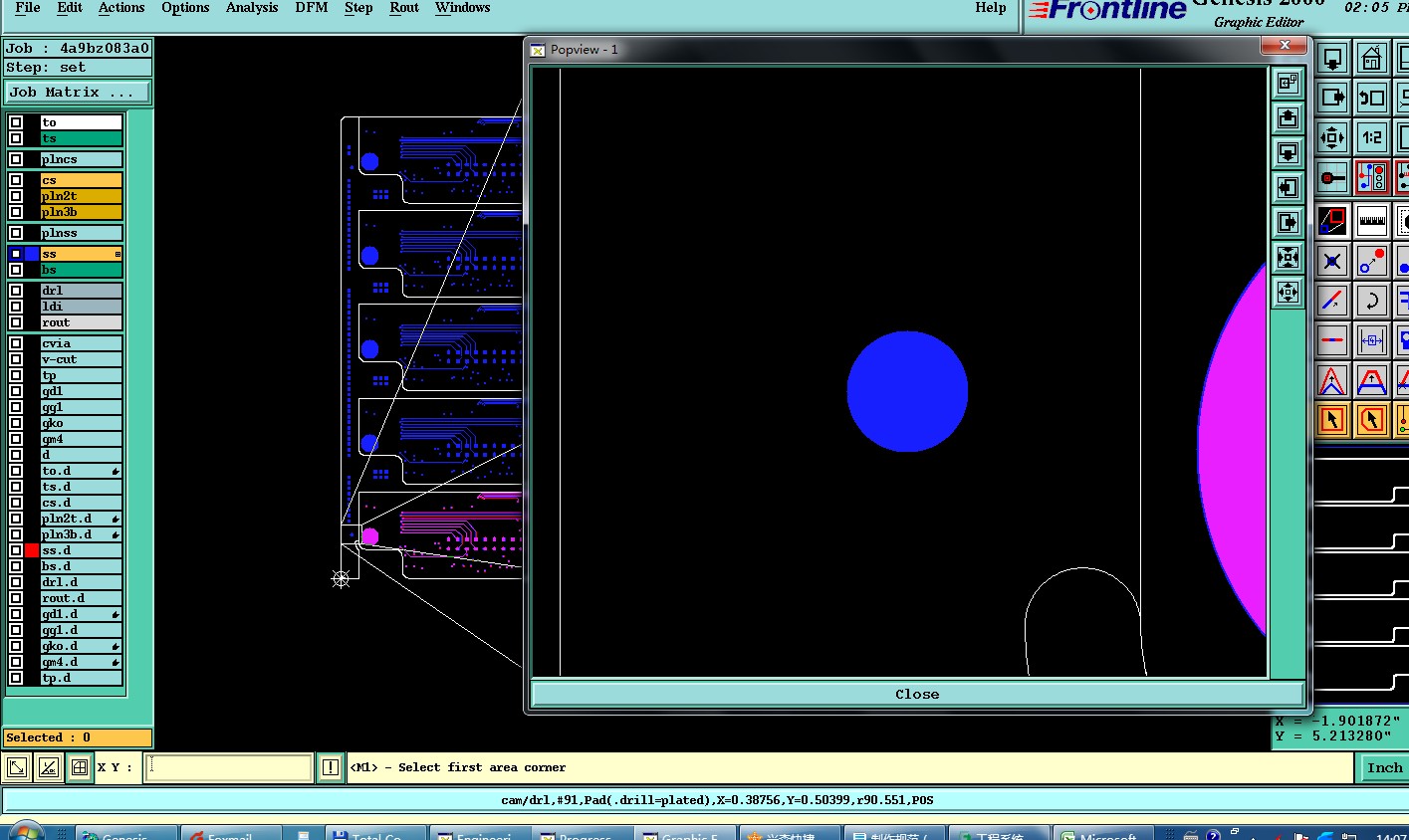1409x840 pixels.
Task: Click popview pan left icon
Action: tap(1288, 188)
